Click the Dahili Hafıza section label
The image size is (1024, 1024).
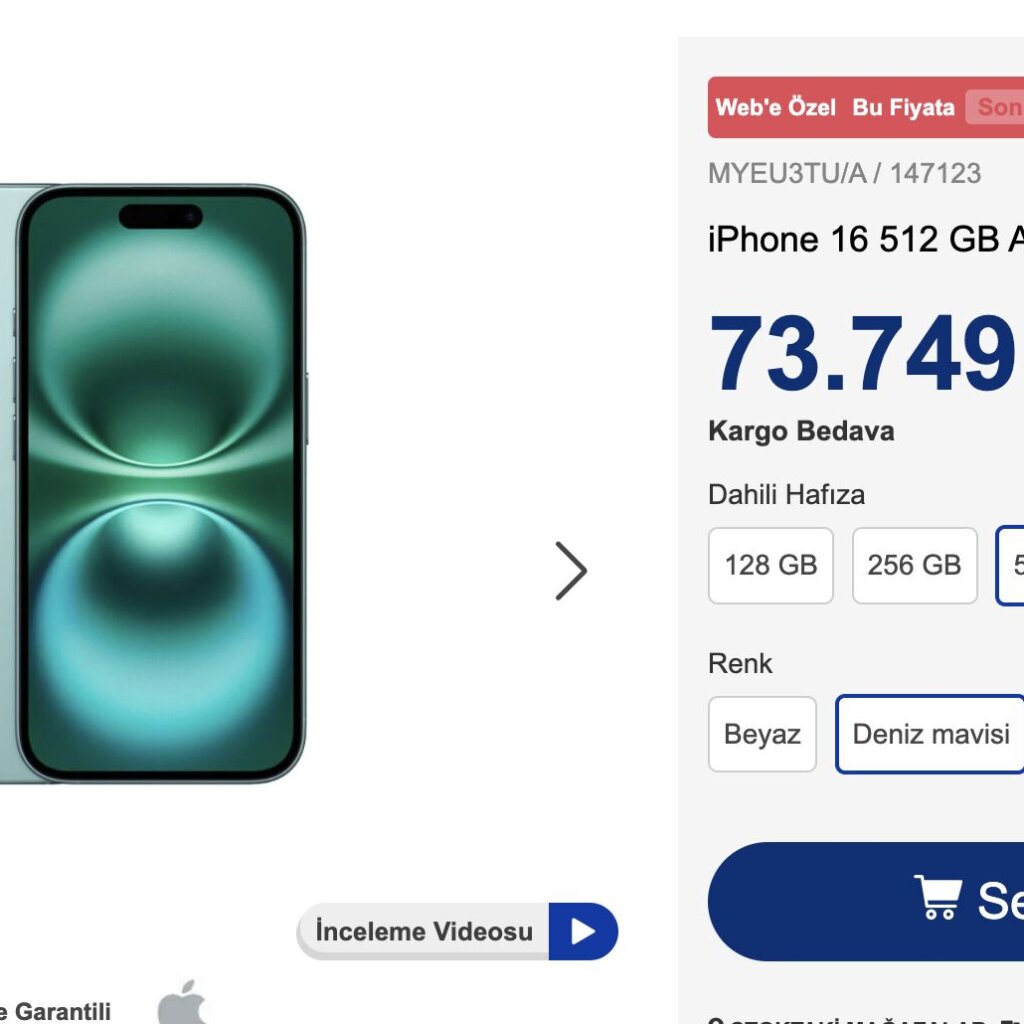coord(786,494)
